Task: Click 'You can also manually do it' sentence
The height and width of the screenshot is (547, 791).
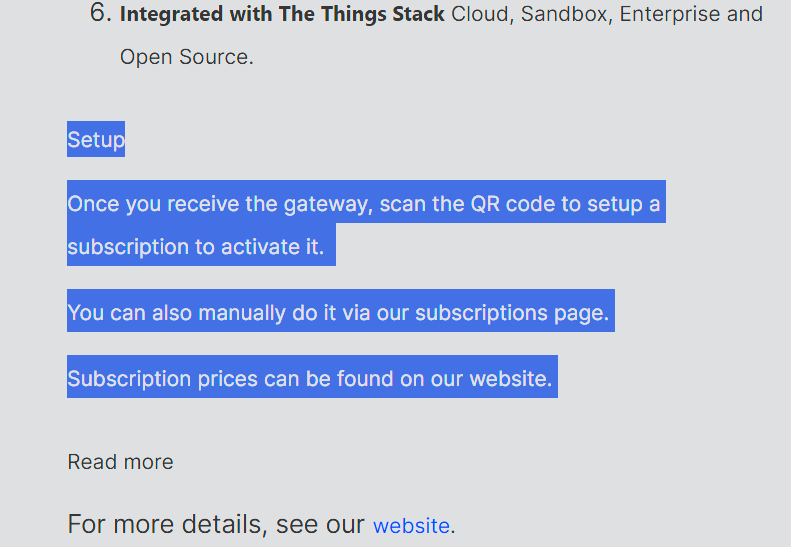Action: pyautogui.click(x=338, y=313)
